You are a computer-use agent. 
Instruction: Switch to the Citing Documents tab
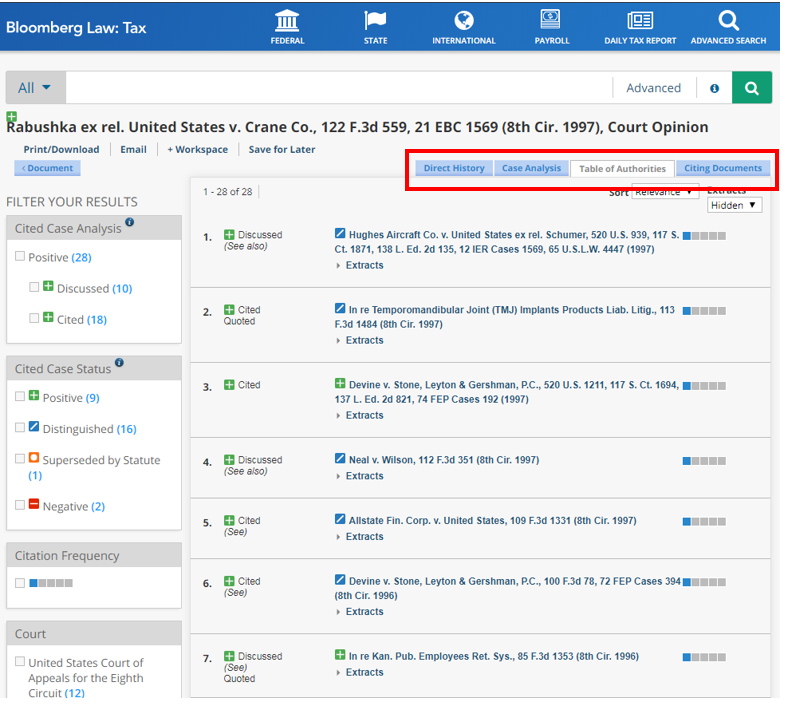[x=722, y=168]
